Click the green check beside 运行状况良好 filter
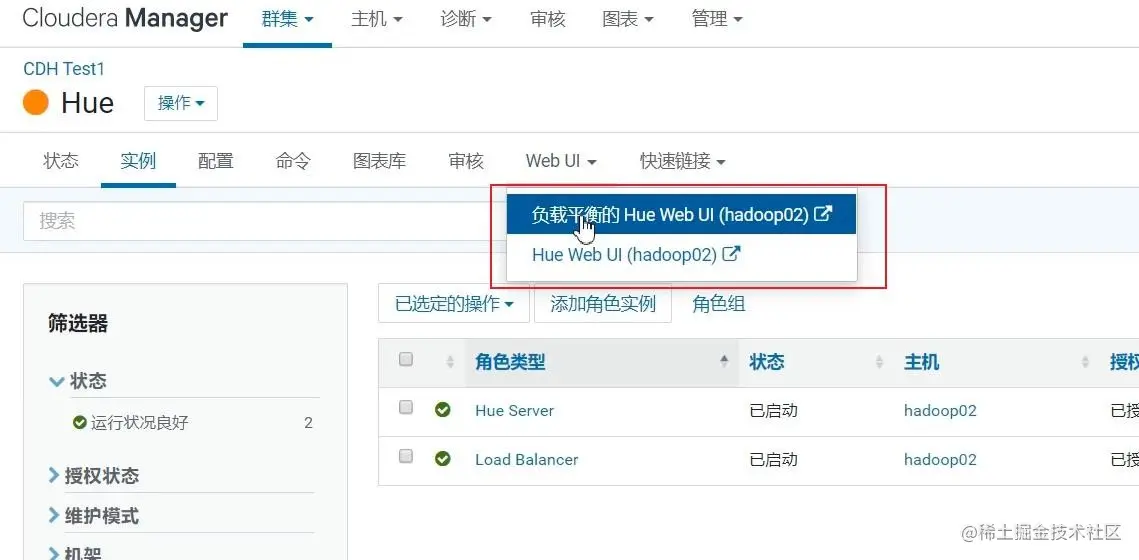The height and width of the screenshot is (560, 1139). (x=80, y=422)
